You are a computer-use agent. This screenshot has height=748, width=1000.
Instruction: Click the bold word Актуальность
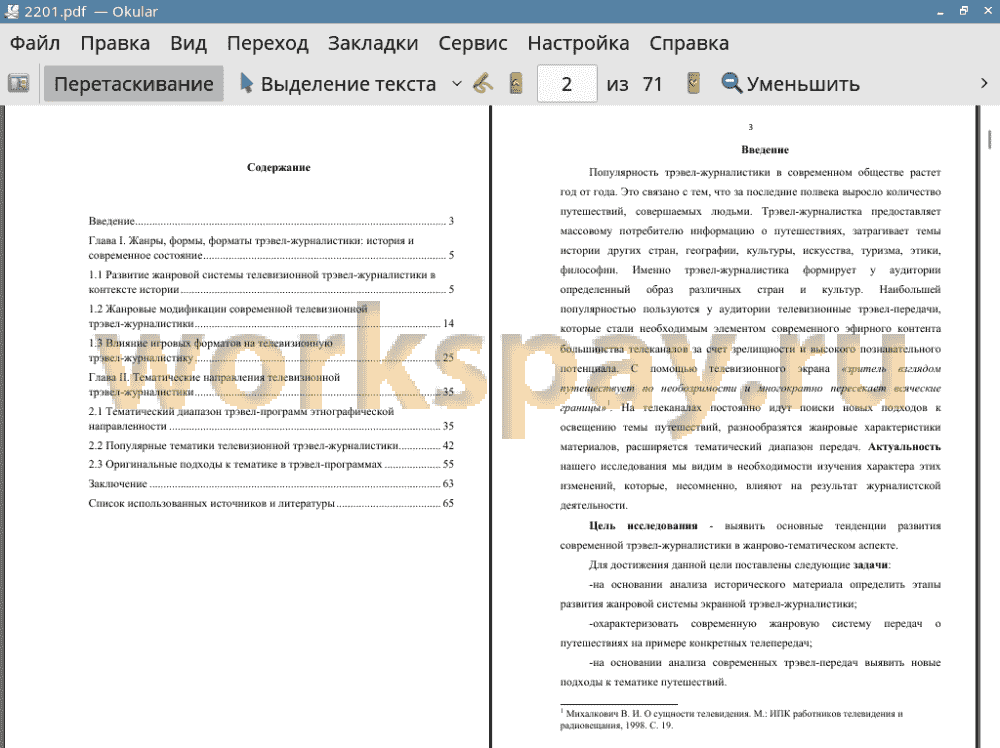click(904, 447)
